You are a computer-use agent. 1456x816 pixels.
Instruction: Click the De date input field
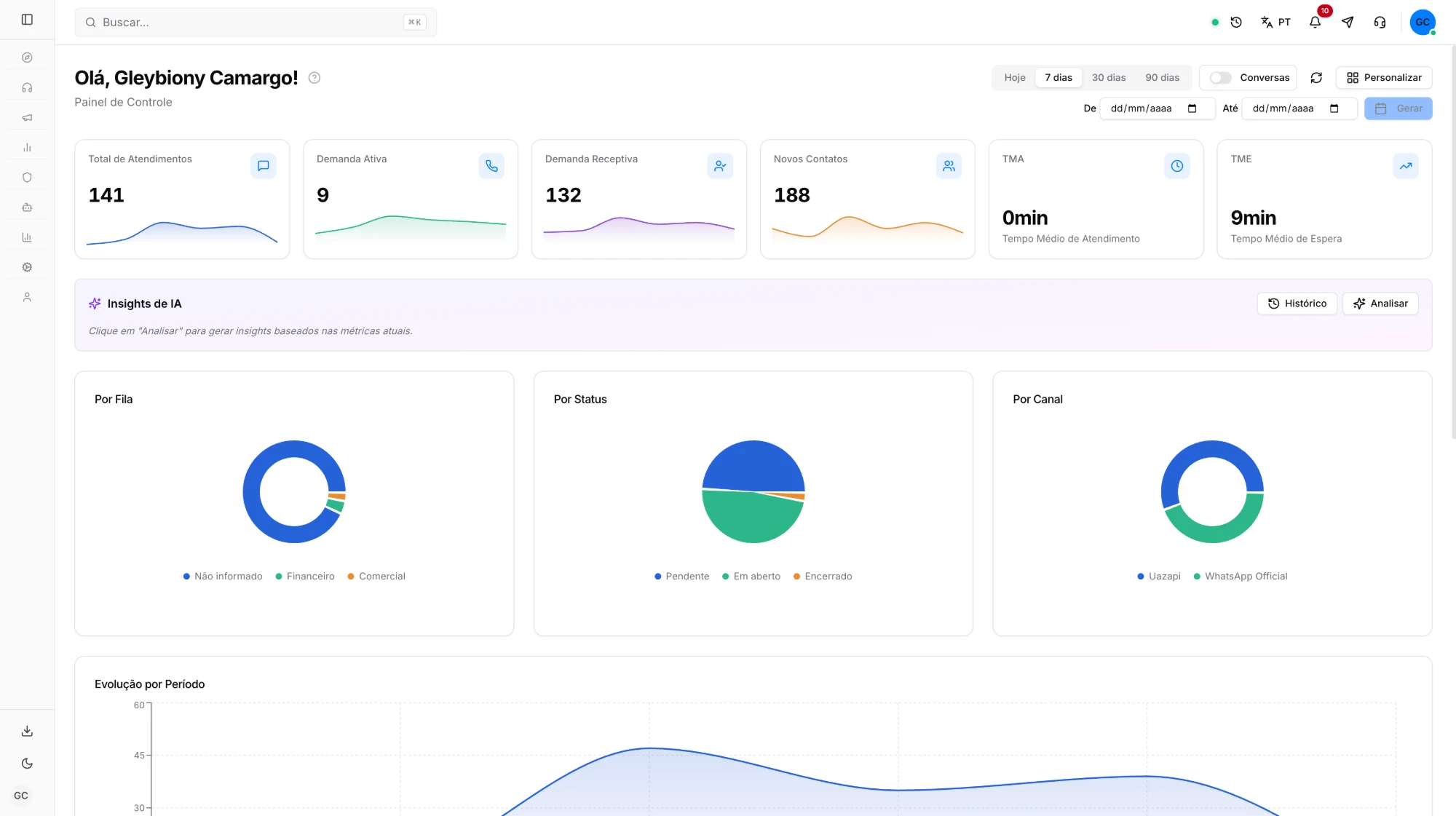pos(1157,108)
